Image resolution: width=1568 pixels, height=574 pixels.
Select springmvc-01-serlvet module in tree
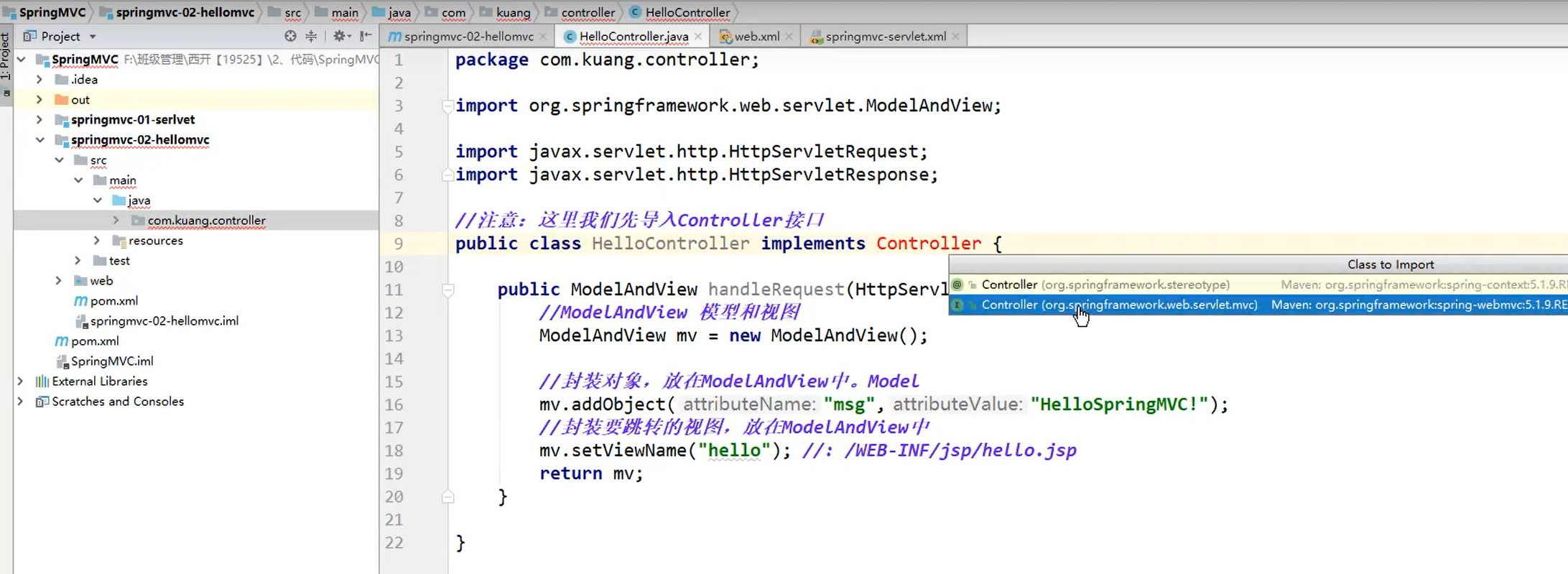point(133,120)
